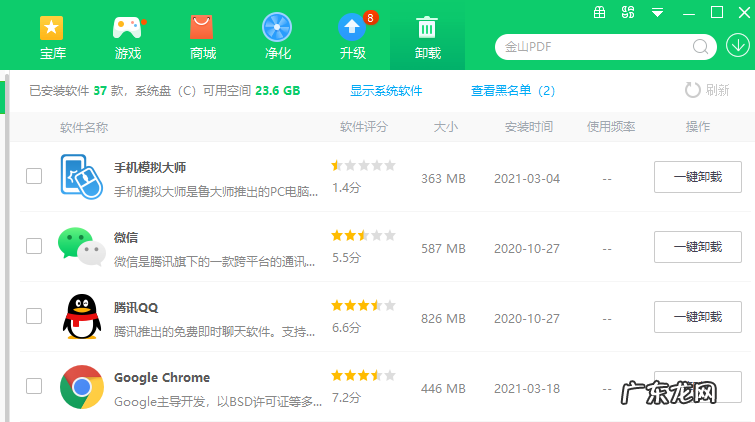Screen dimensions: 755x422
Task: Click the Google Chrome icon
Action: (x=82, y=387)
